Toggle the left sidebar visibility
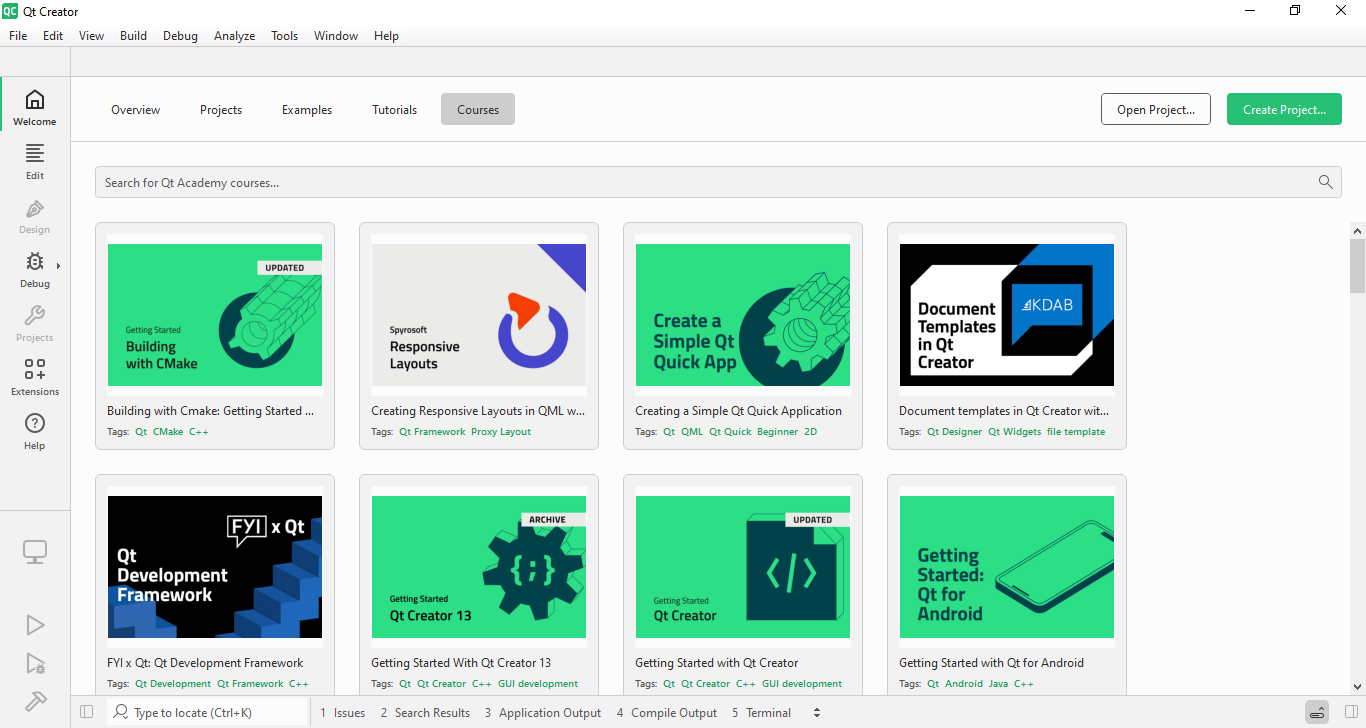This screenshot has width=1366, height=728. (86, 712)
